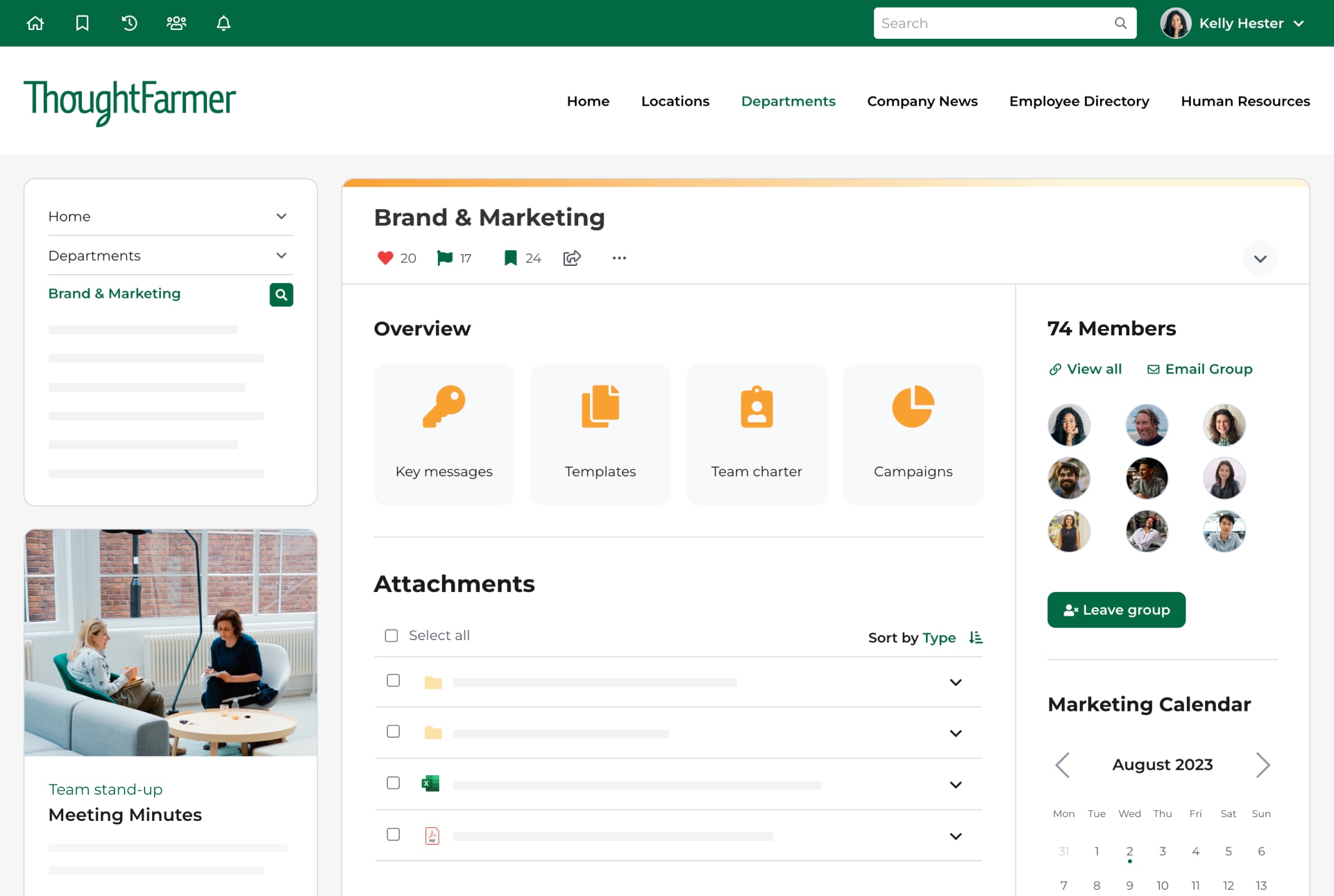The width and height of the screenshot is (1334, 896).
Task: Click the share icon under page title
Action: (572, 258)
